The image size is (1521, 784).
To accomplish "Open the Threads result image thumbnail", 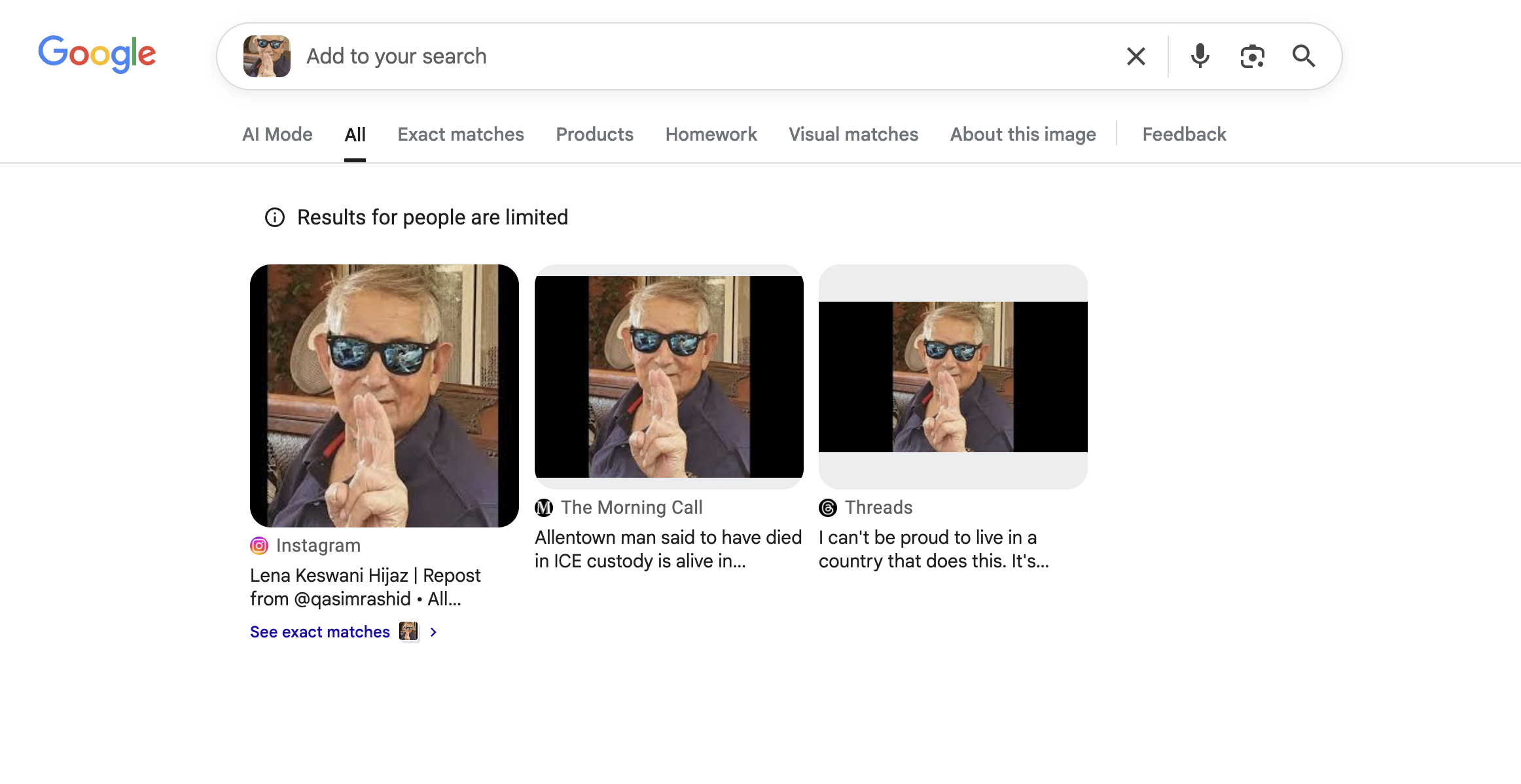I will 953,377.
